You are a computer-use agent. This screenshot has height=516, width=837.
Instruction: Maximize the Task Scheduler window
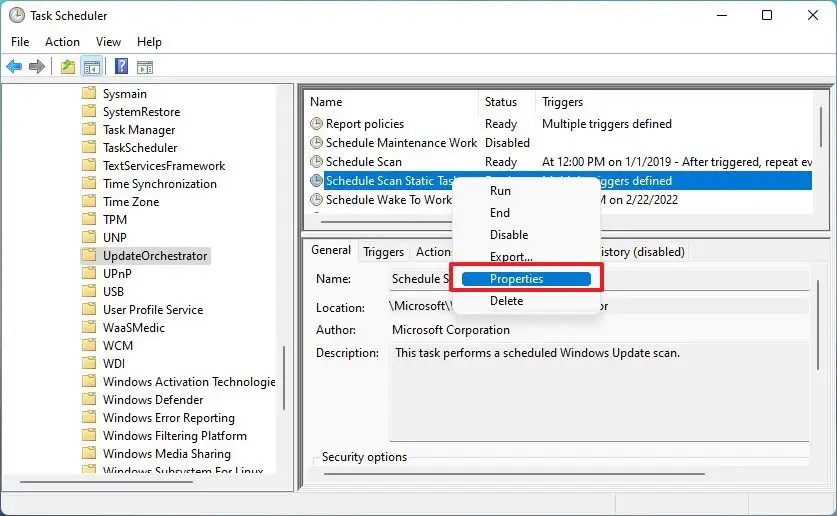coord(767,15)
